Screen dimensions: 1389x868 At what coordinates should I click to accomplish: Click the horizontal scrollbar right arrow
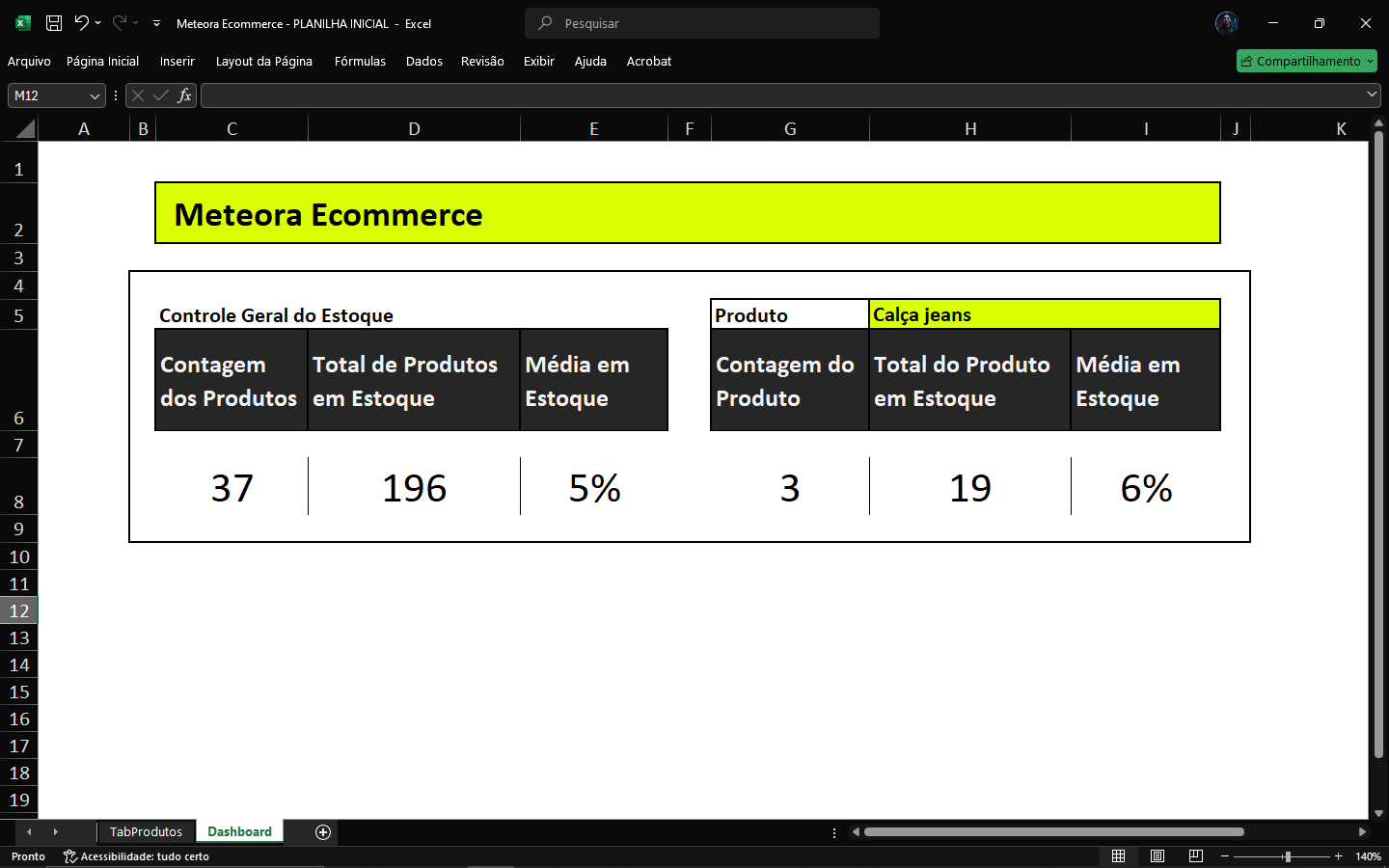[1363, 831]
